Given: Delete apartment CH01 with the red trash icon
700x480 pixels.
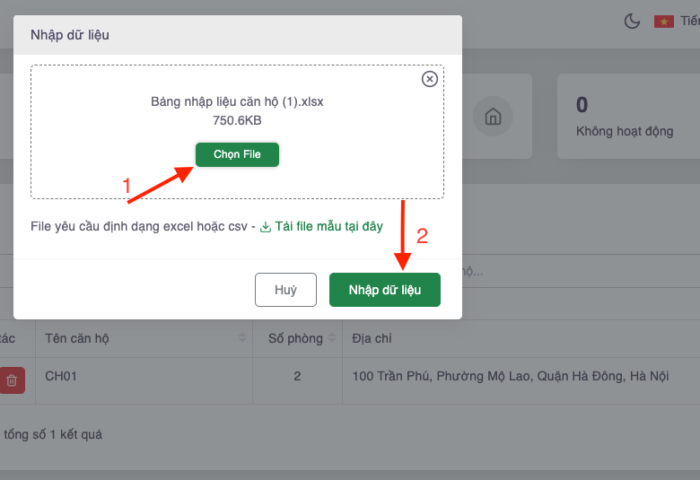Looking at the screenshot, I should [x=11, y=380].
